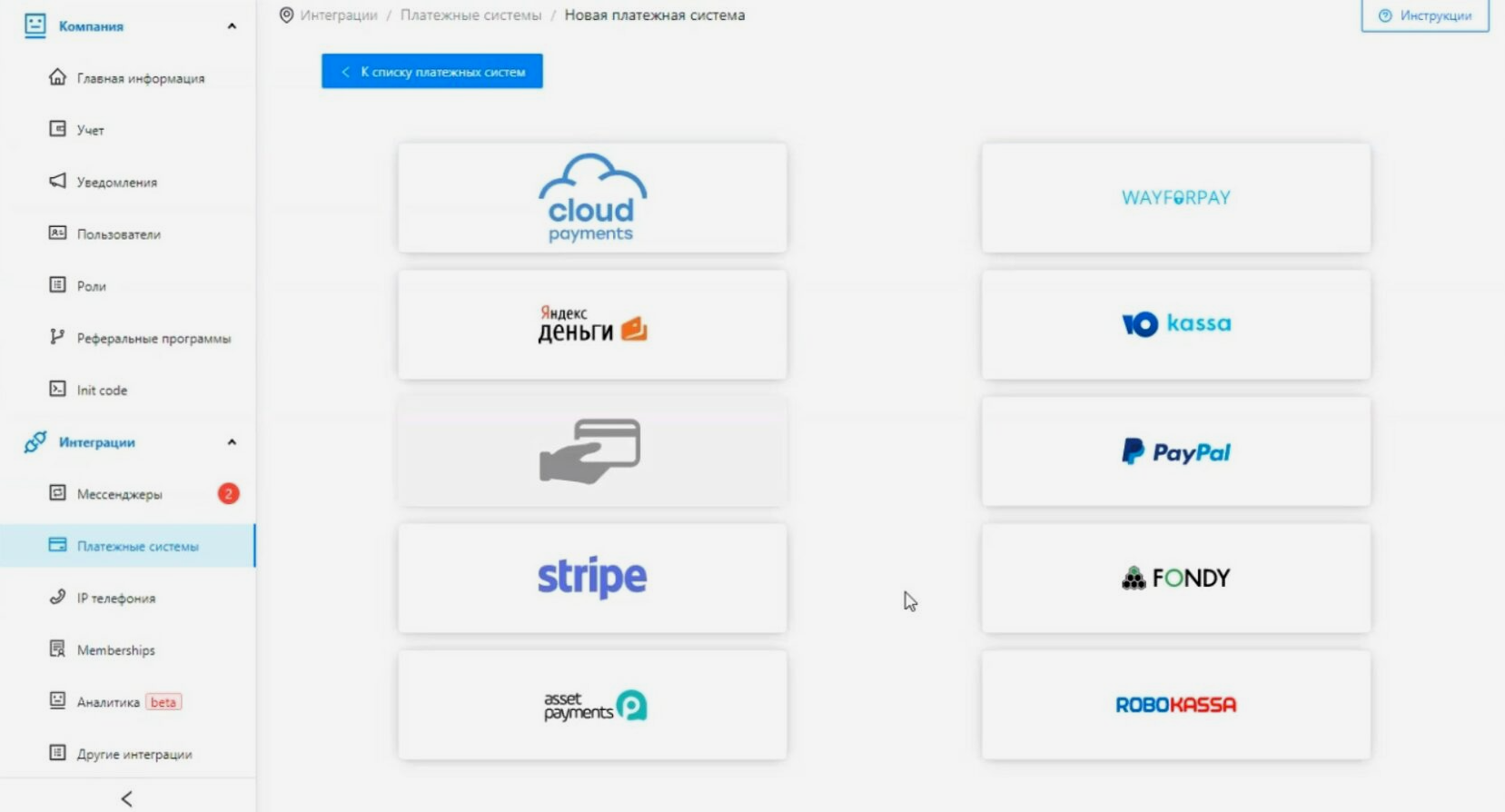Choose the Fondy payment system
This screenshot has width=1505, height=812.
point(1175,578)
